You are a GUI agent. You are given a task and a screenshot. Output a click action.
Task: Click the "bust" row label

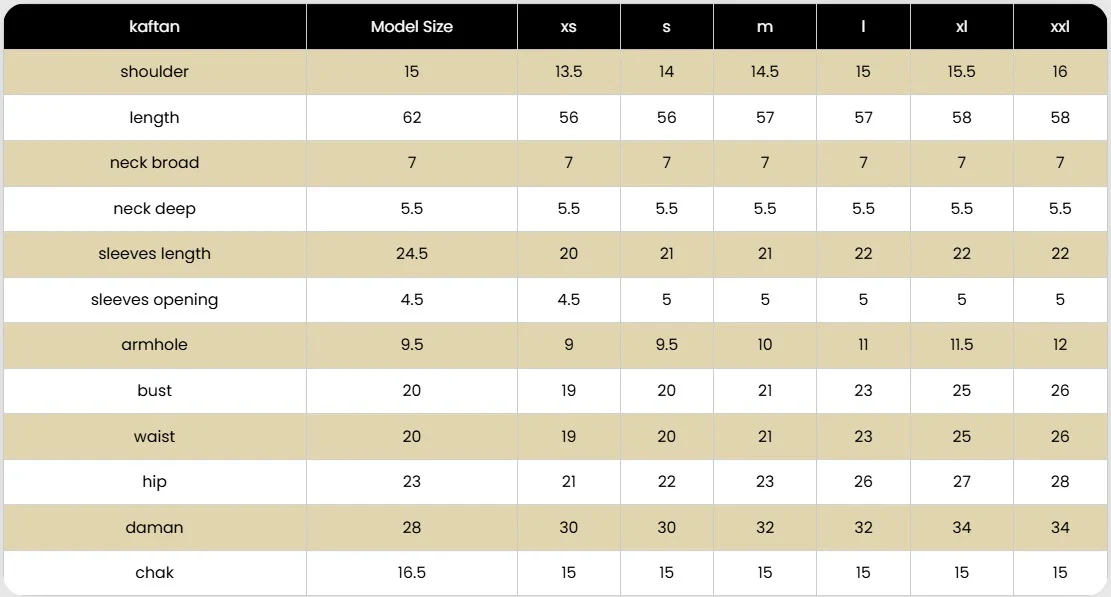155,391
